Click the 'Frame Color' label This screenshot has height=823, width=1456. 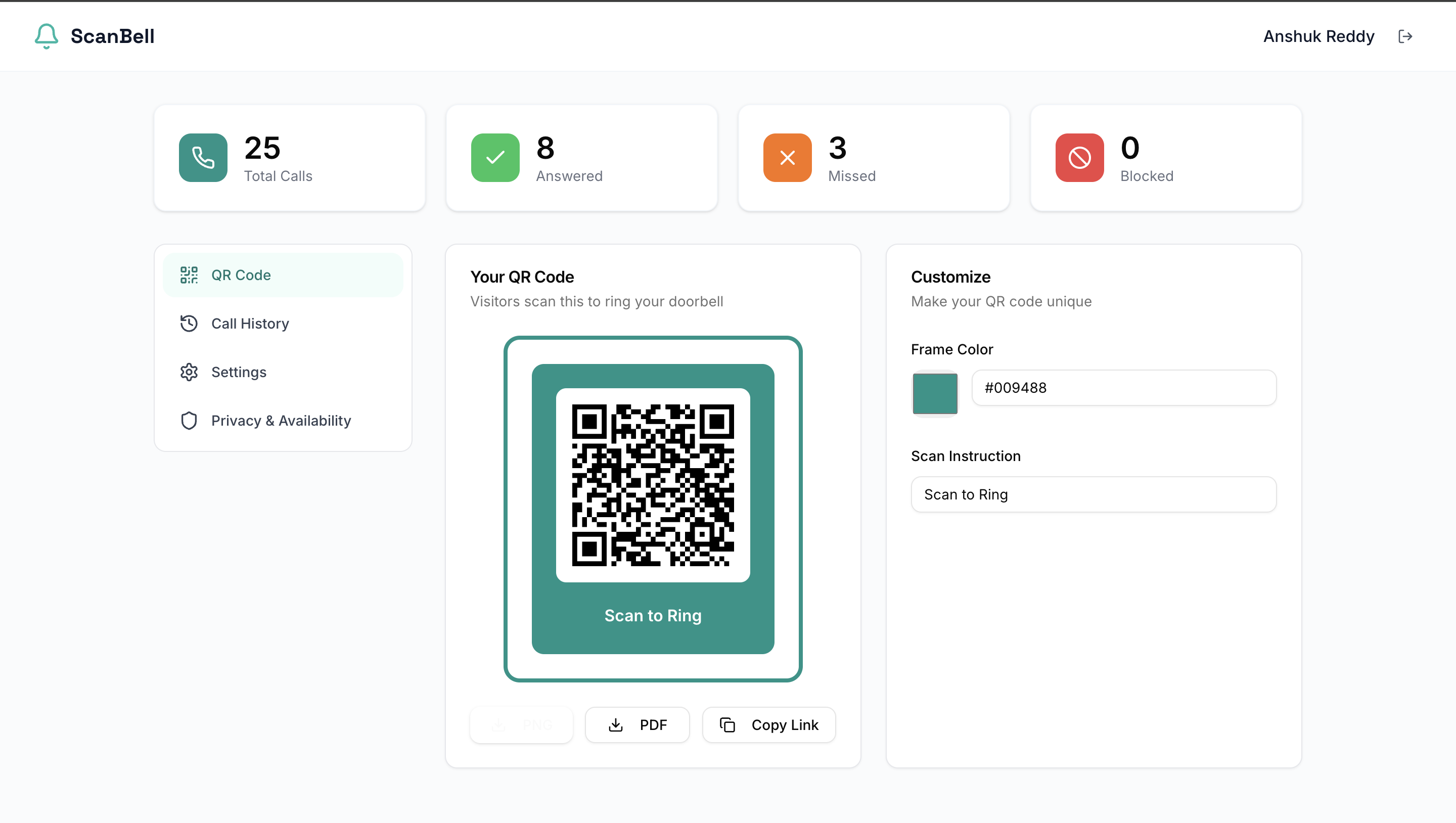coord(952,349)
